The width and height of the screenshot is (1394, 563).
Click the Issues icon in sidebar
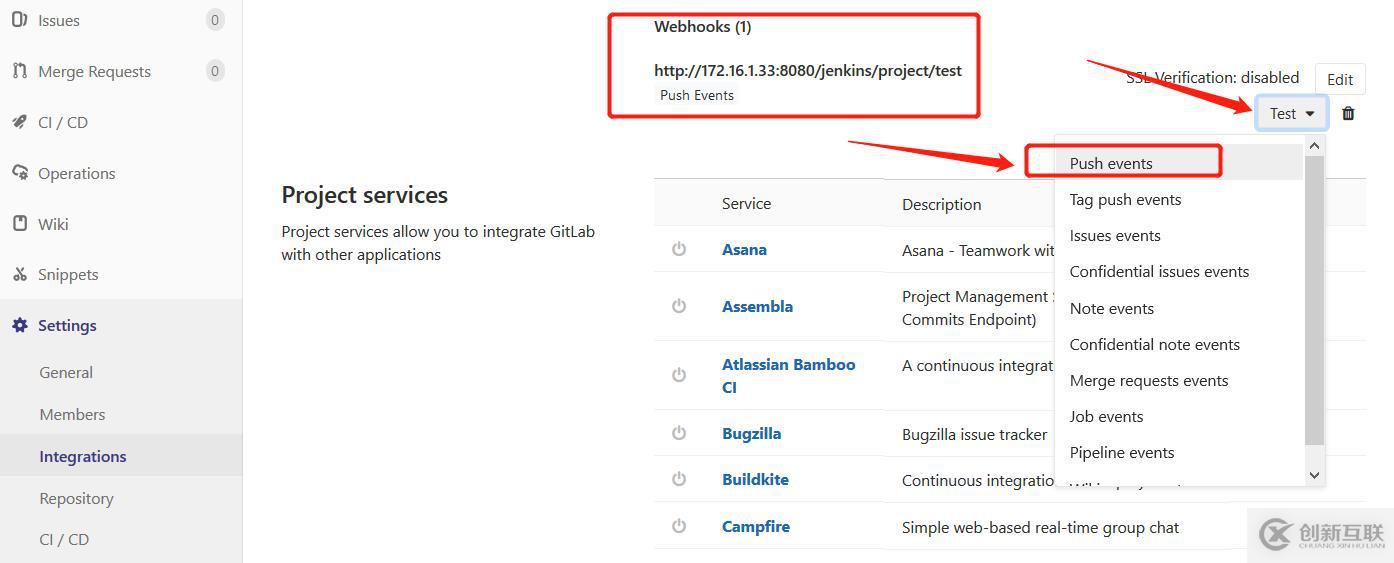(x=20, y=20)
